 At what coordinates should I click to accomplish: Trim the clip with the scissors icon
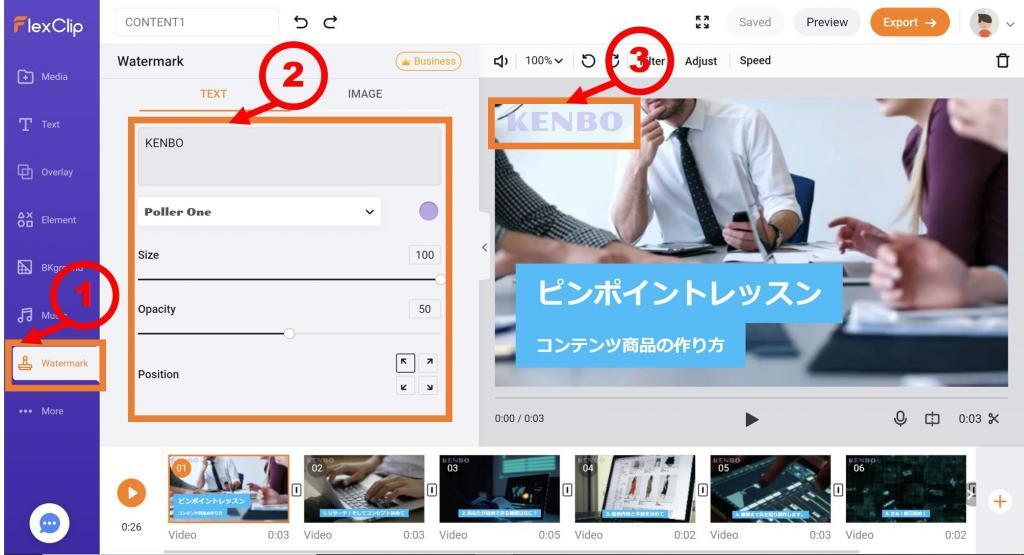click(994, 419)
